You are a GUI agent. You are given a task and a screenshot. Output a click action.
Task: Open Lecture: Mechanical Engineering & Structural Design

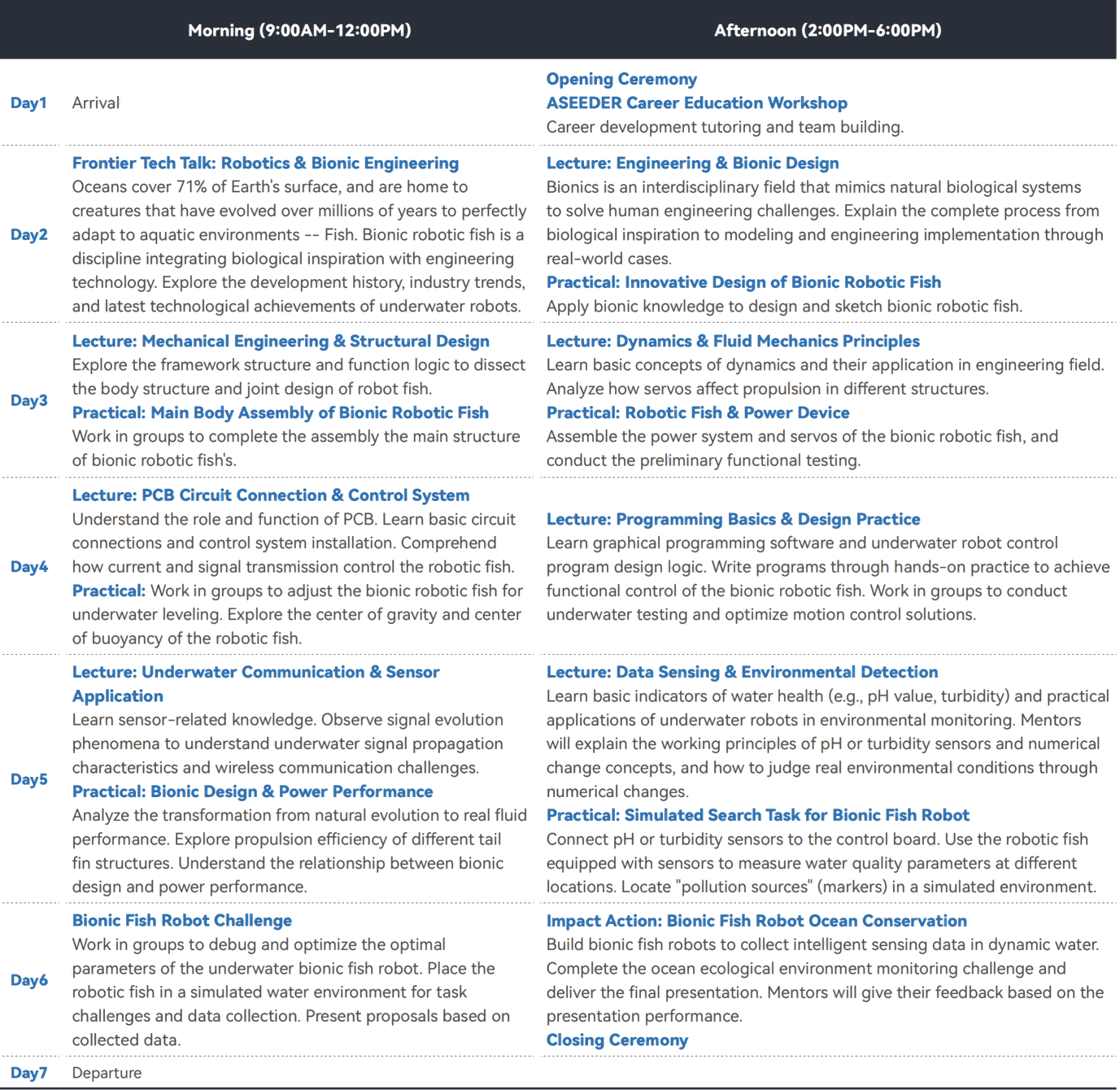(281, 342)
